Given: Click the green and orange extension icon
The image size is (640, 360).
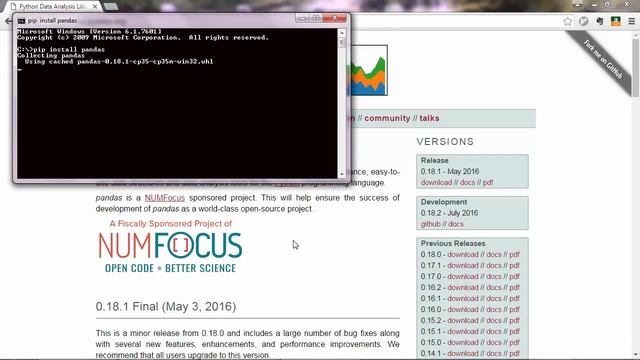Looking at the screenshot, I should 616,21.
